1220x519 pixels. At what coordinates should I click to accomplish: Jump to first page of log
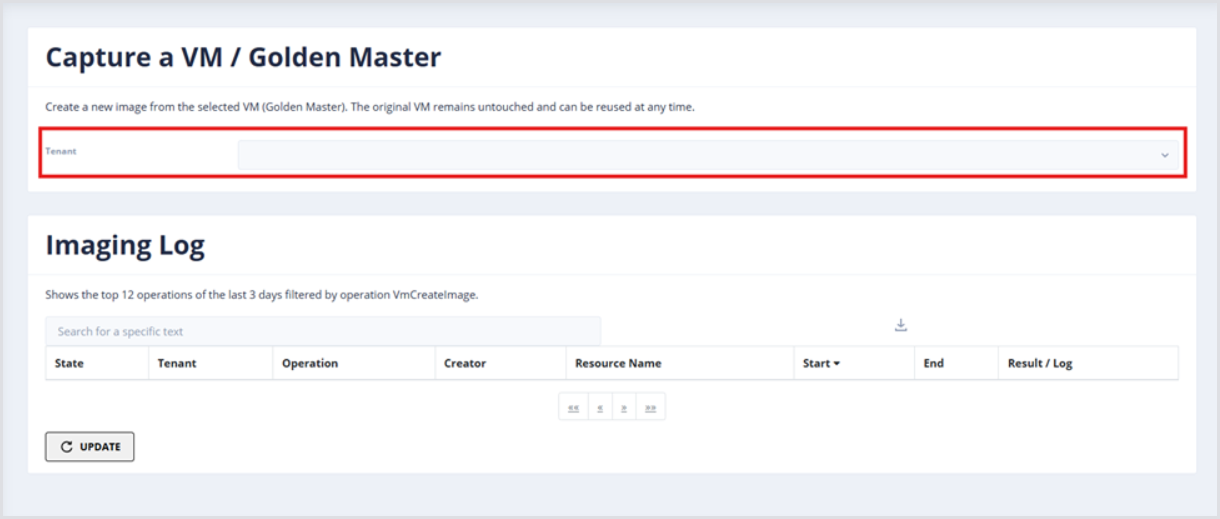click(573, 408)
